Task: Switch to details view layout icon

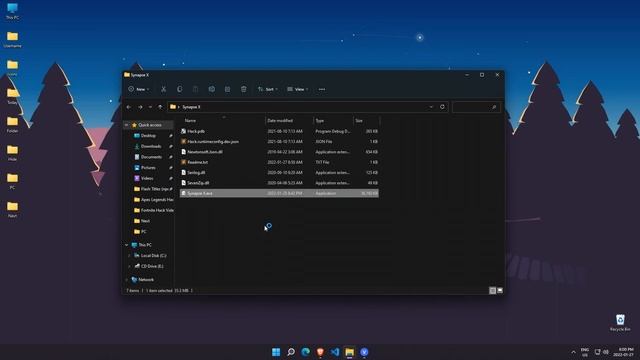Action: point(493,290)
